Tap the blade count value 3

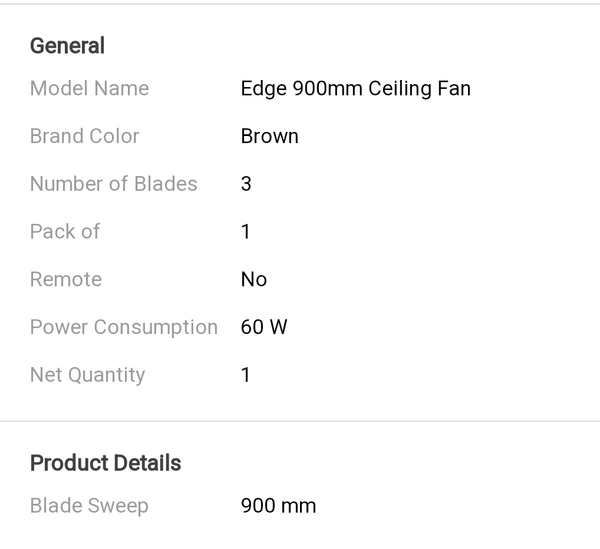click(x=246, y=184)
